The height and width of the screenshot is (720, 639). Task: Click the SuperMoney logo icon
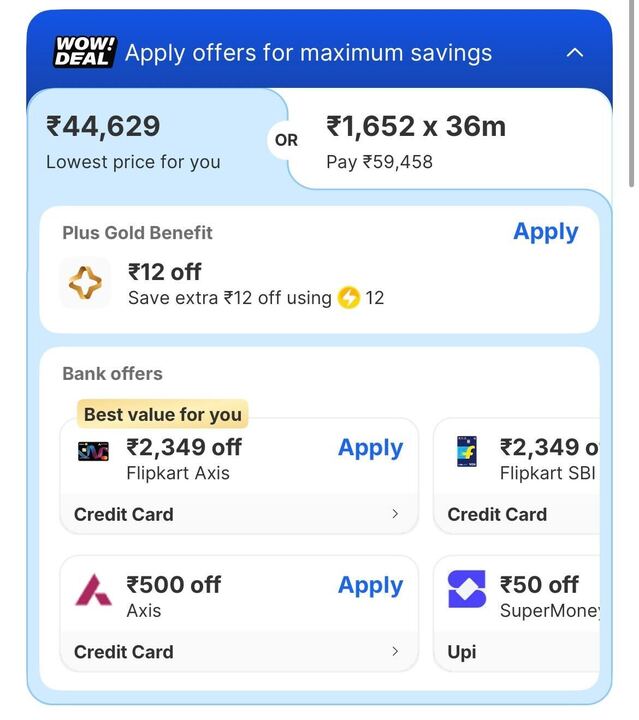click(466, 589)
